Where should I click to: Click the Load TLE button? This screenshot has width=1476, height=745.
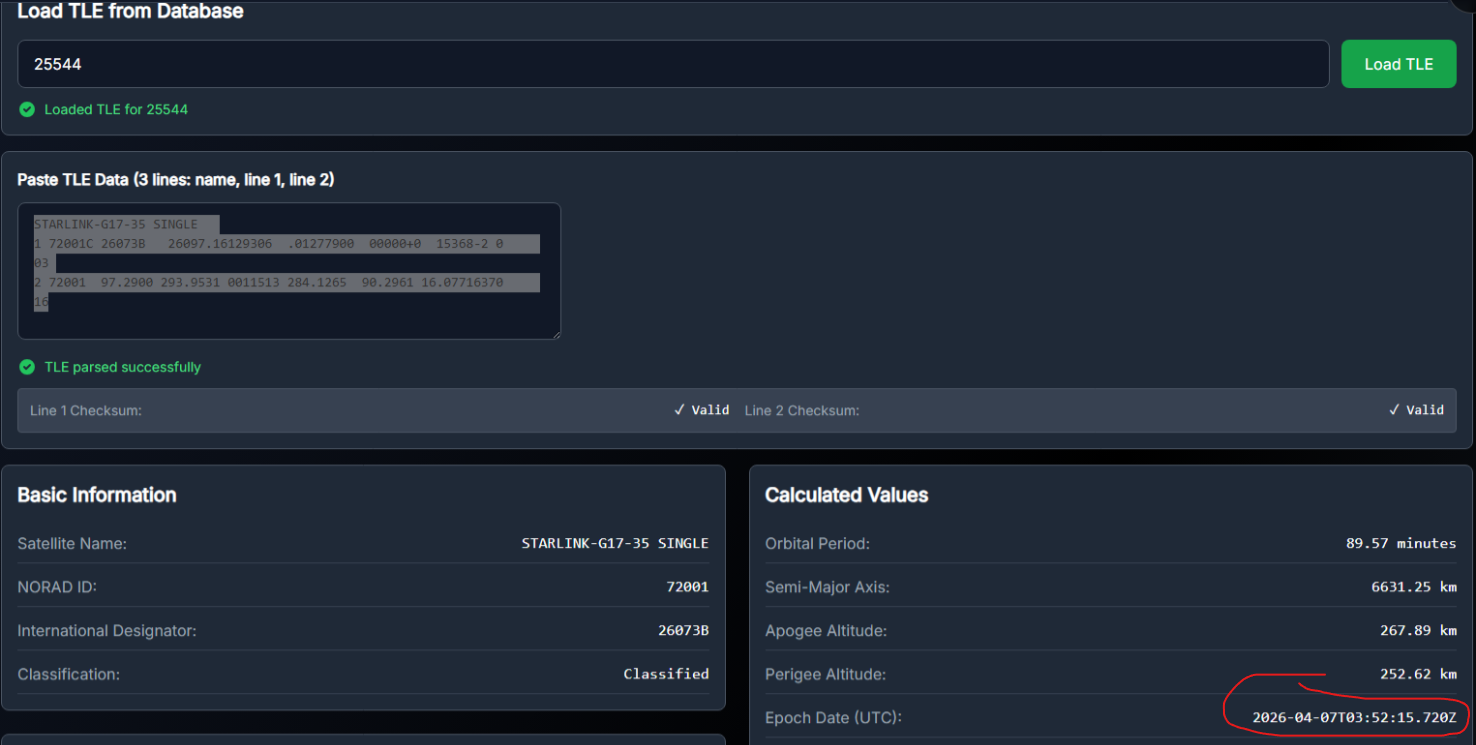click(x=1398, y=64)
